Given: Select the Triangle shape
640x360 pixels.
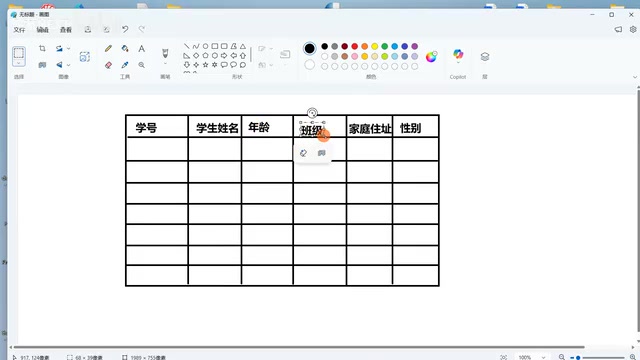Looking at the screenshot, I should tap(243, 46).
